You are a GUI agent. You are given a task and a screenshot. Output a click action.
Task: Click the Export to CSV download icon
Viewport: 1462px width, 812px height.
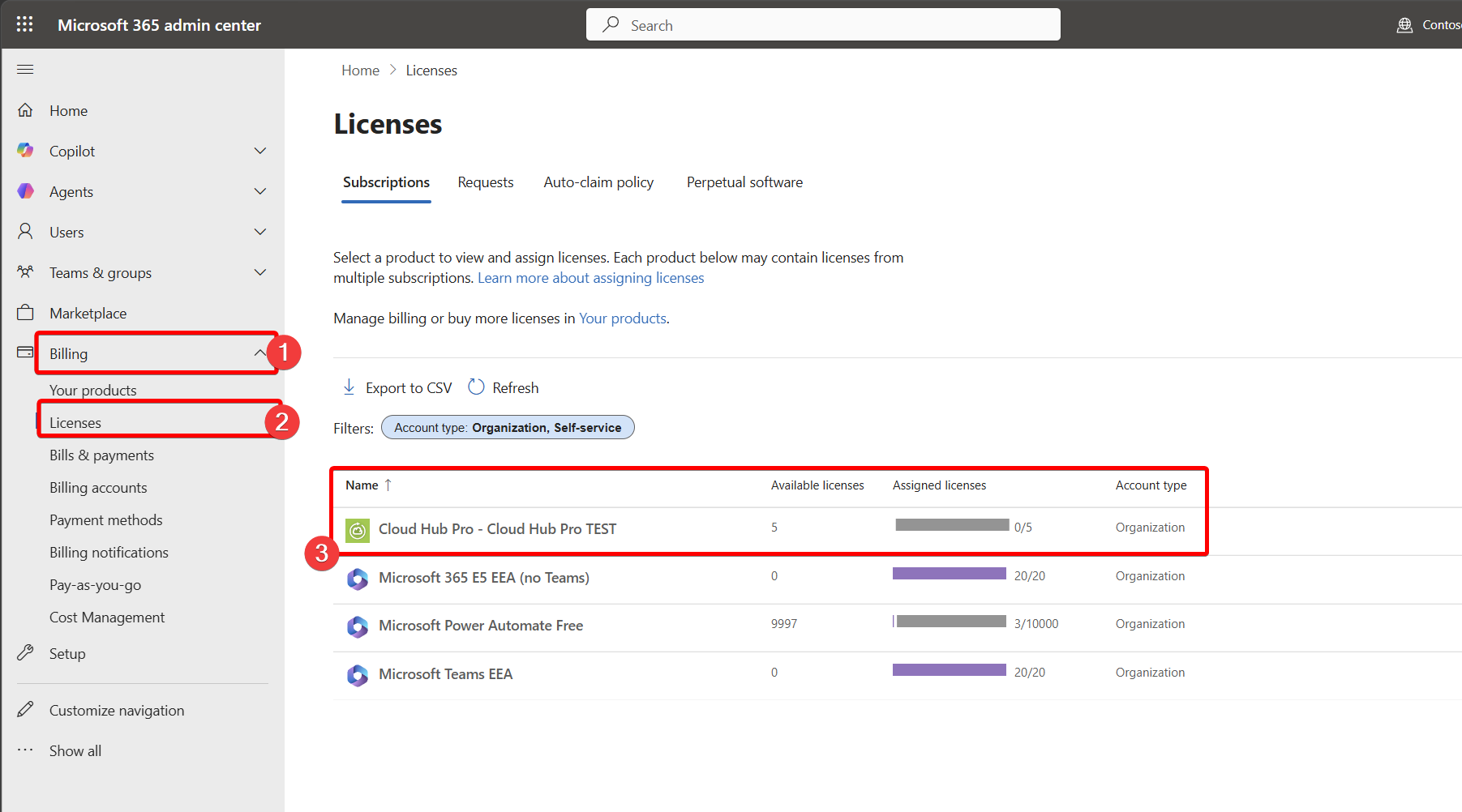point(349,387)
